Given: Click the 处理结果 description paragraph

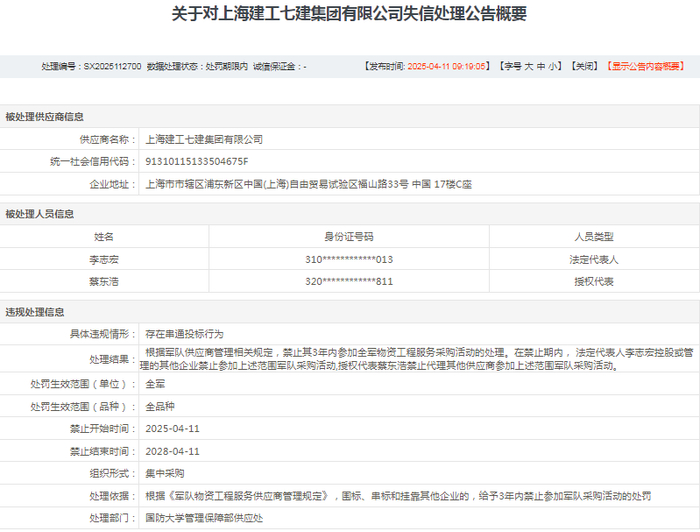Looking at the screenshot, I should click(x=417, y=359).
